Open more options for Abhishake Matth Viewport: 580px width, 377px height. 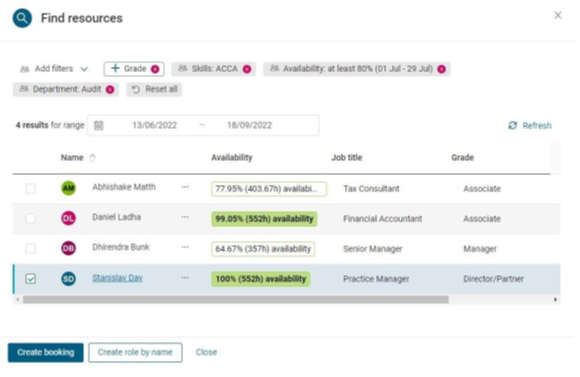click(x=185, y=187)
